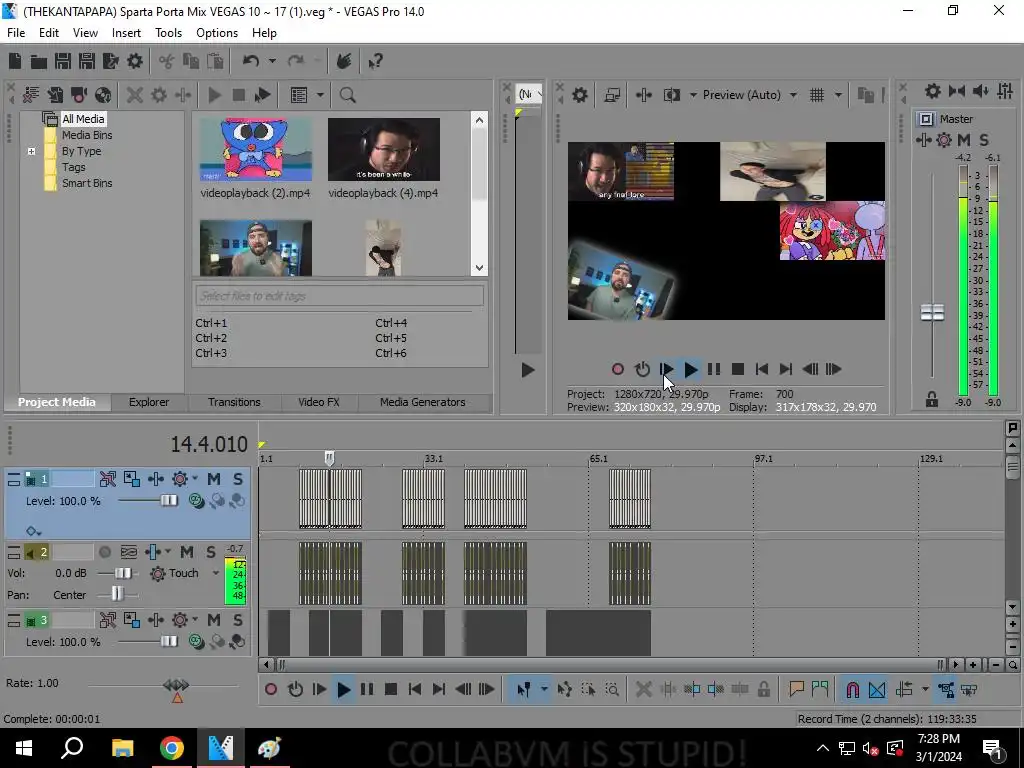Expand the By Type media bin

pos(31,152)
